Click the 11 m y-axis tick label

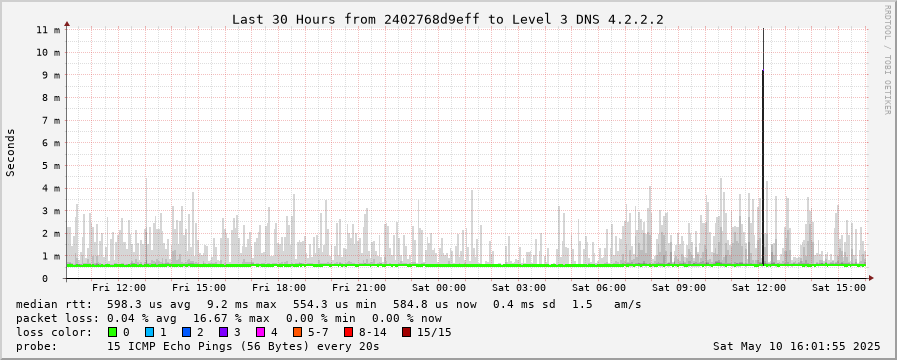(48, 30)
